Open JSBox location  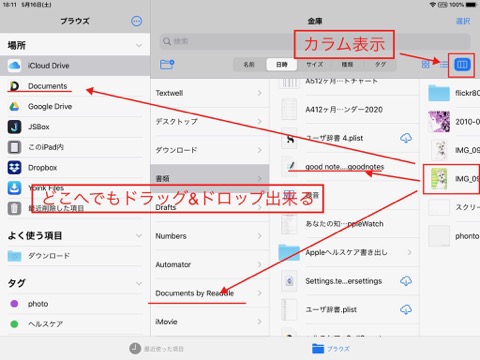tap(75, 127)
